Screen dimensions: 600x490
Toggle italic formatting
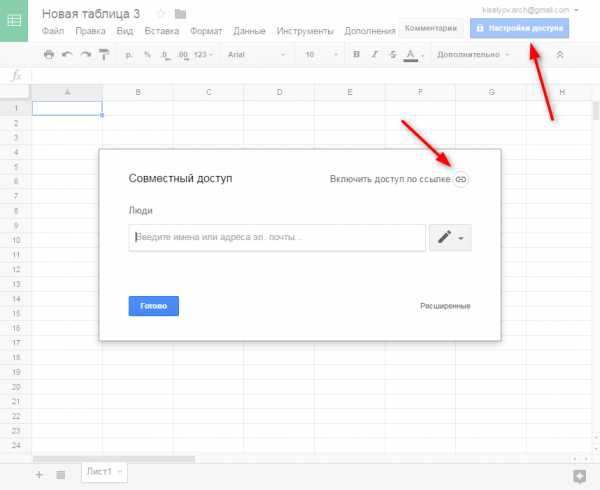pyautogui.click(x=375, y=54)
